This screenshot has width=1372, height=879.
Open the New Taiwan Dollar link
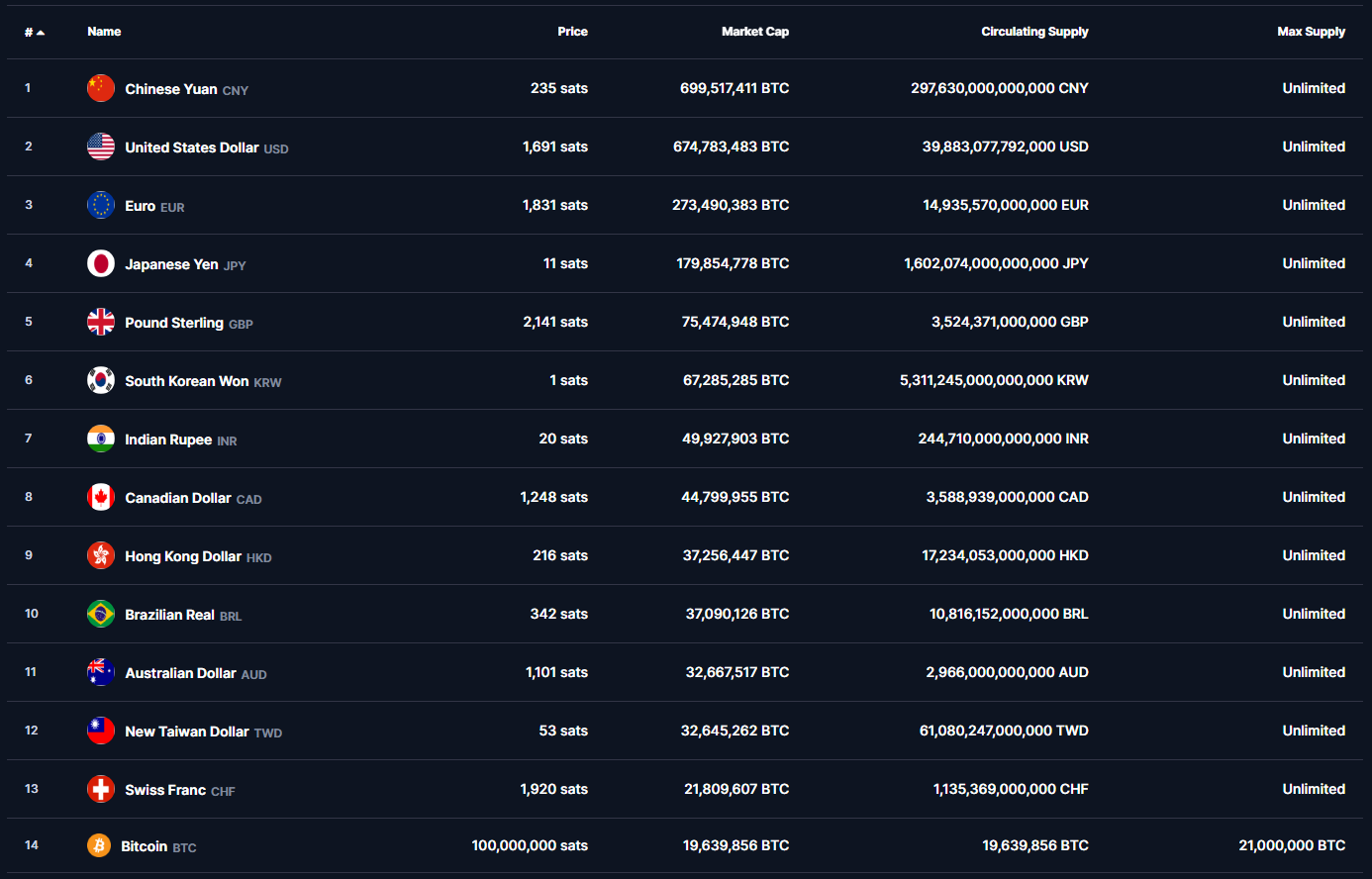(x=187, y=732)
